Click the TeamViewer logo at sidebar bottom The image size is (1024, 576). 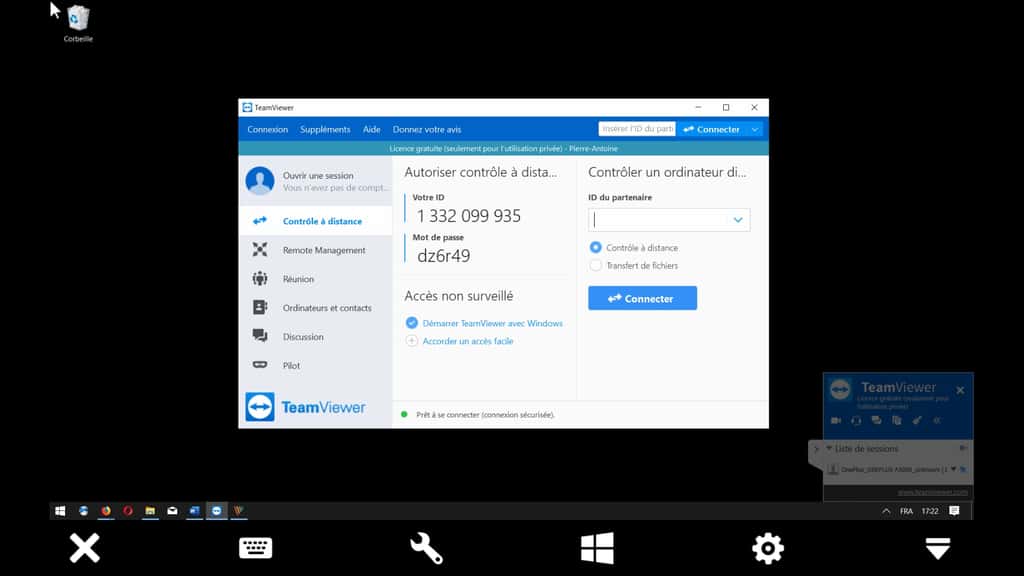click(x=306, y=407)
